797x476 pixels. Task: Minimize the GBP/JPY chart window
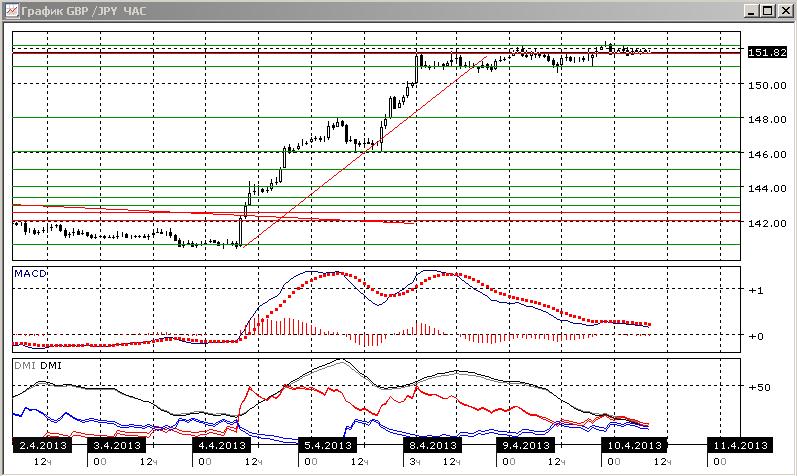(x=752, y=11)
